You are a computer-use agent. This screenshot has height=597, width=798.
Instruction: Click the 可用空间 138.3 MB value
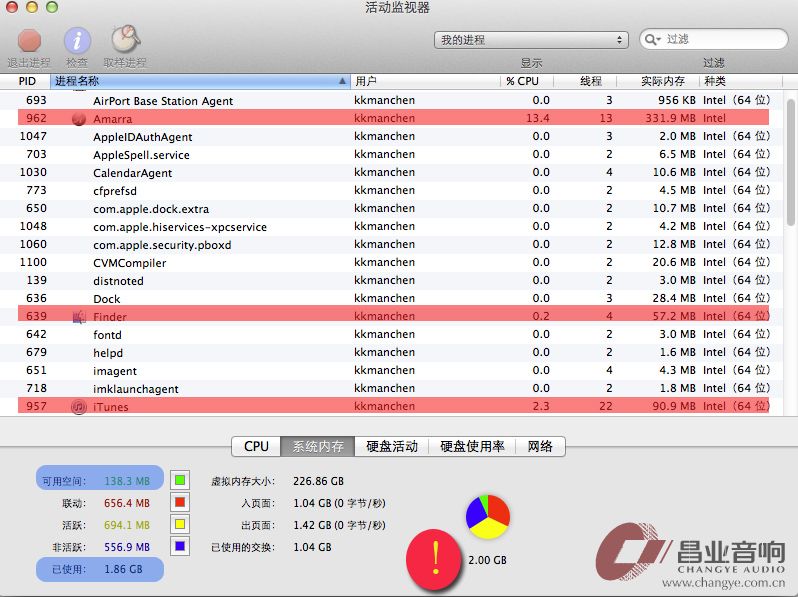point(127,481)
